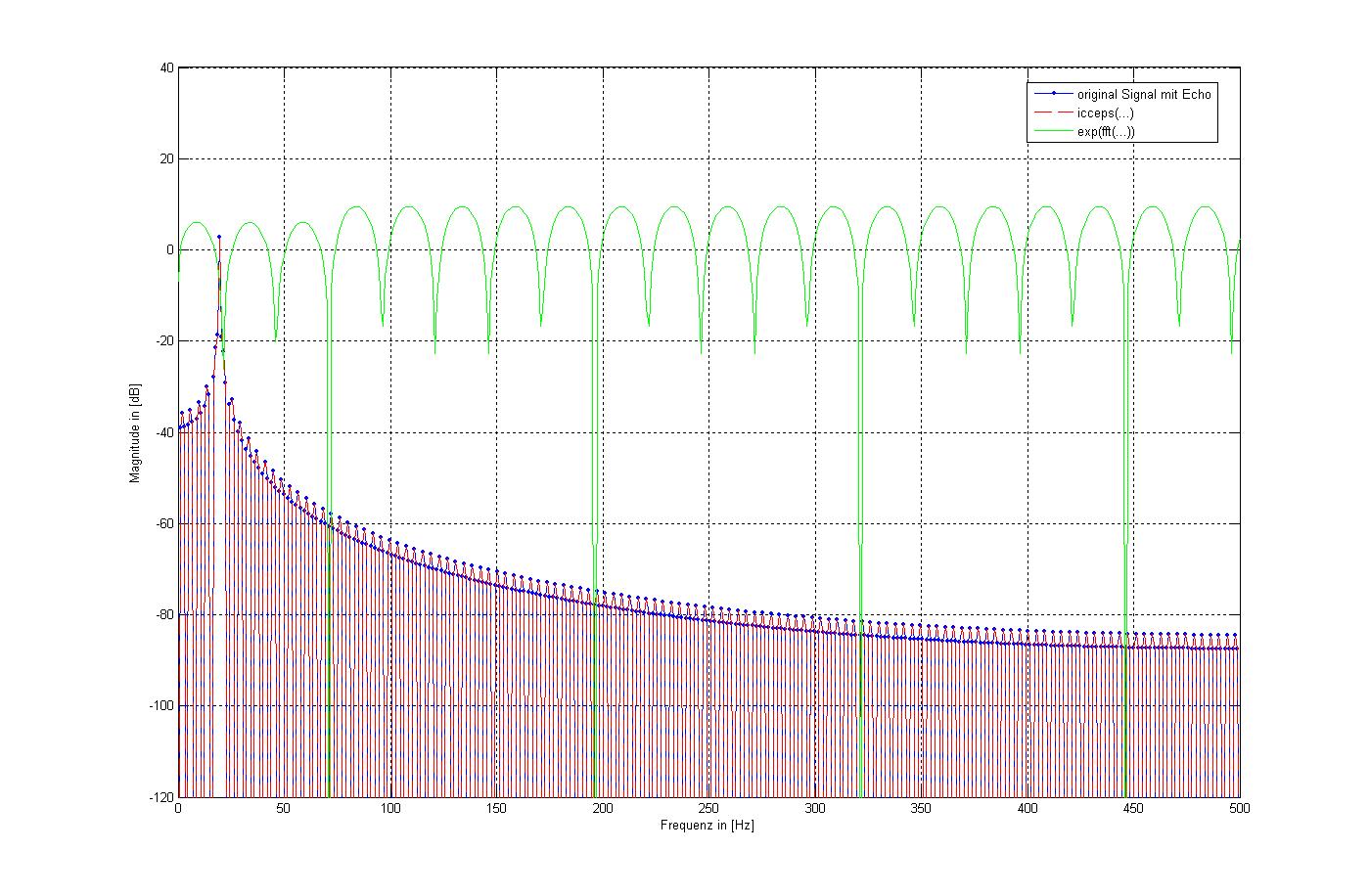Select the 'Magnitude in [dB]' y-axis label
This screenshot has height=896, width=1370.
(135, 431)
